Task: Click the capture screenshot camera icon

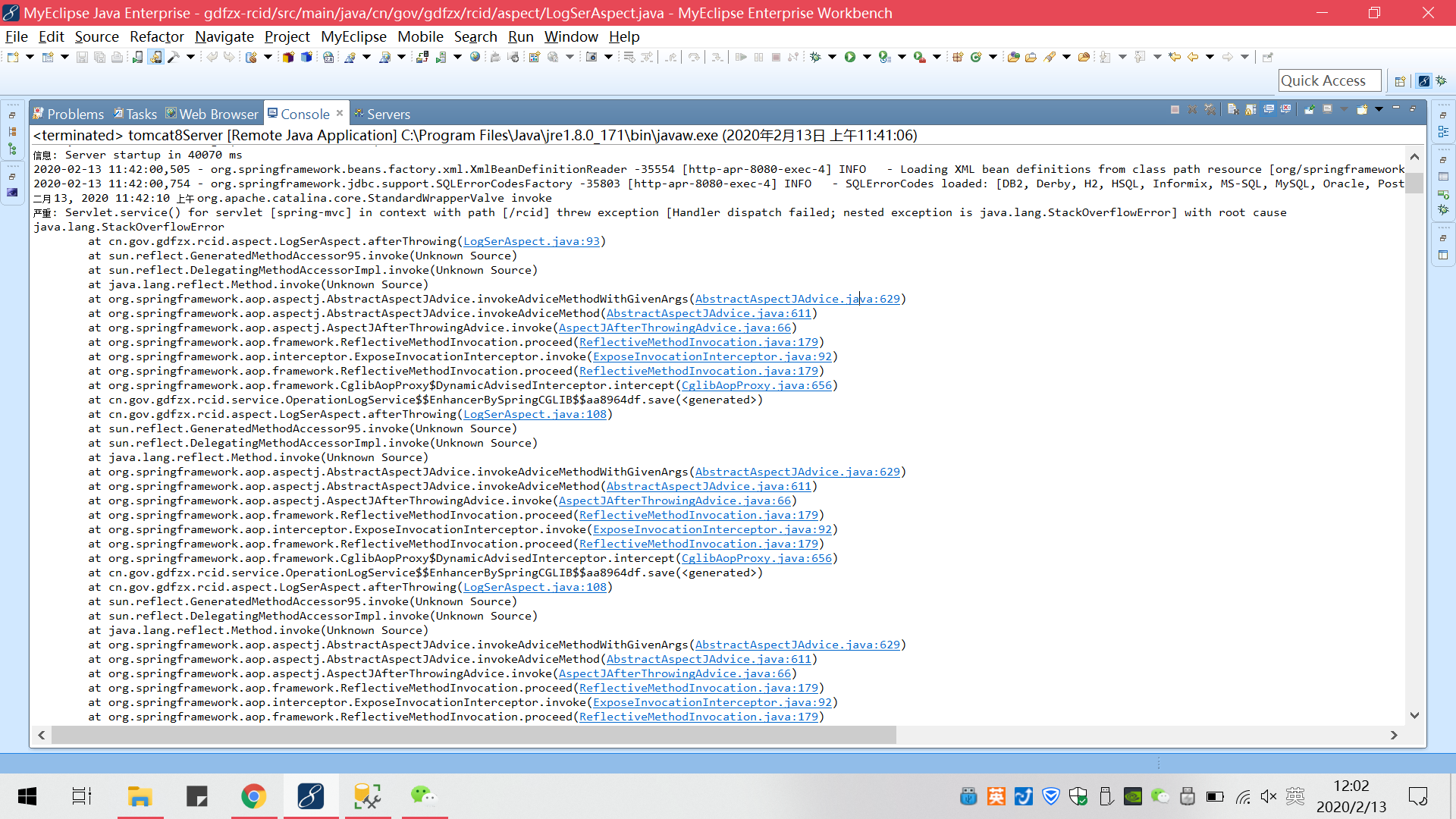Action: click(591, 57)
